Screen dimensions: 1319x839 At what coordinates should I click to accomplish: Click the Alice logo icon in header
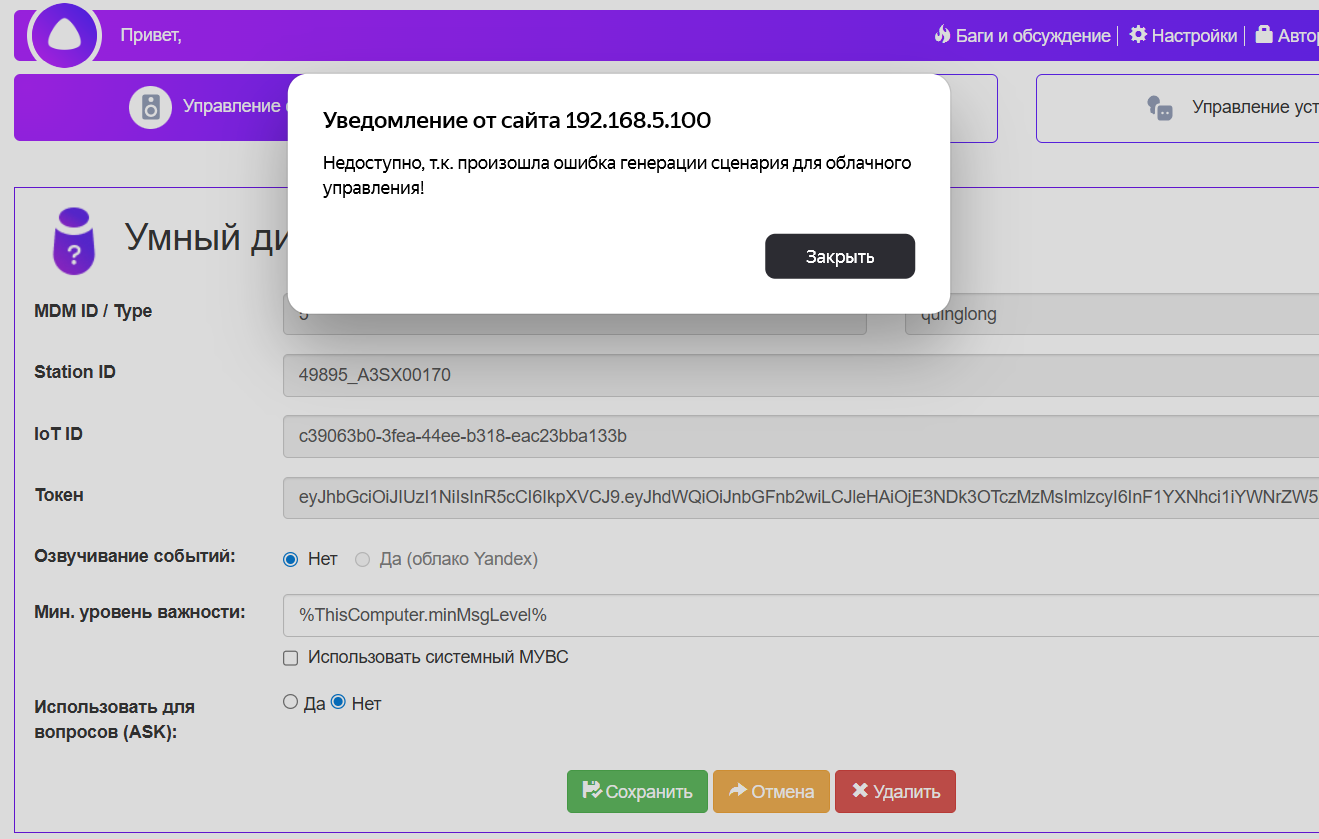coord(65,36)
